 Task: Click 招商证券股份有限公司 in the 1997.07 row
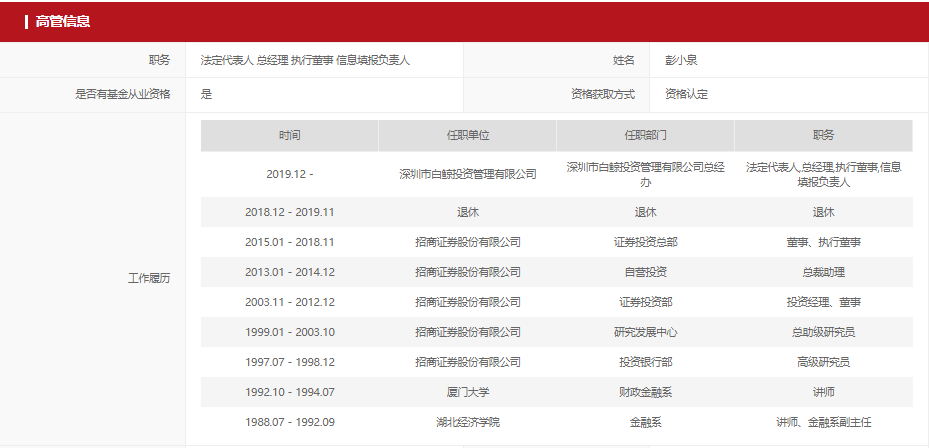(x=468, y=362)
